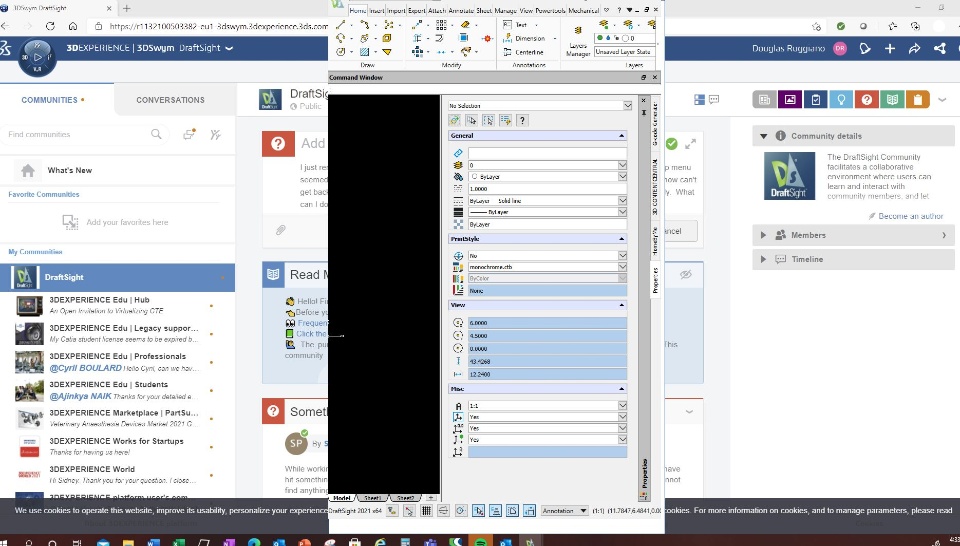
Task: Open the ByLayer Solid line style dropdown
Action: tap(547, 201)
